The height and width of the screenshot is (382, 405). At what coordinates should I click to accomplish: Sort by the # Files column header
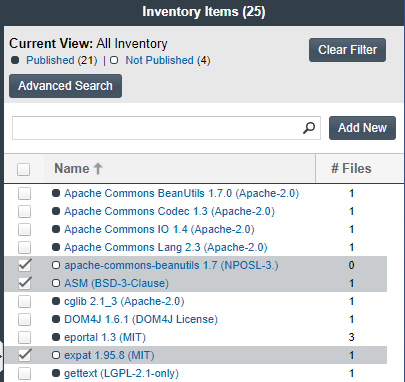point(351,168)
